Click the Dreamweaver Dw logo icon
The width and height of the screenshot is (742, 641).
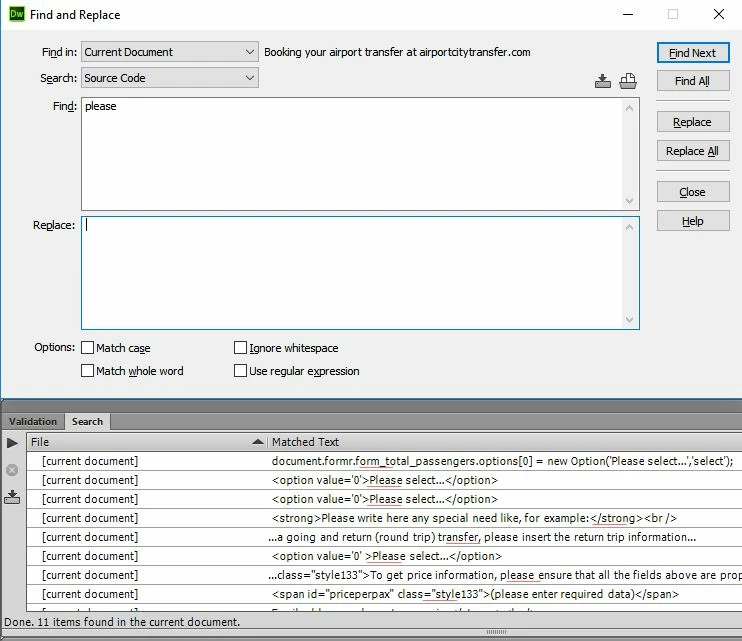pos(17,14)
